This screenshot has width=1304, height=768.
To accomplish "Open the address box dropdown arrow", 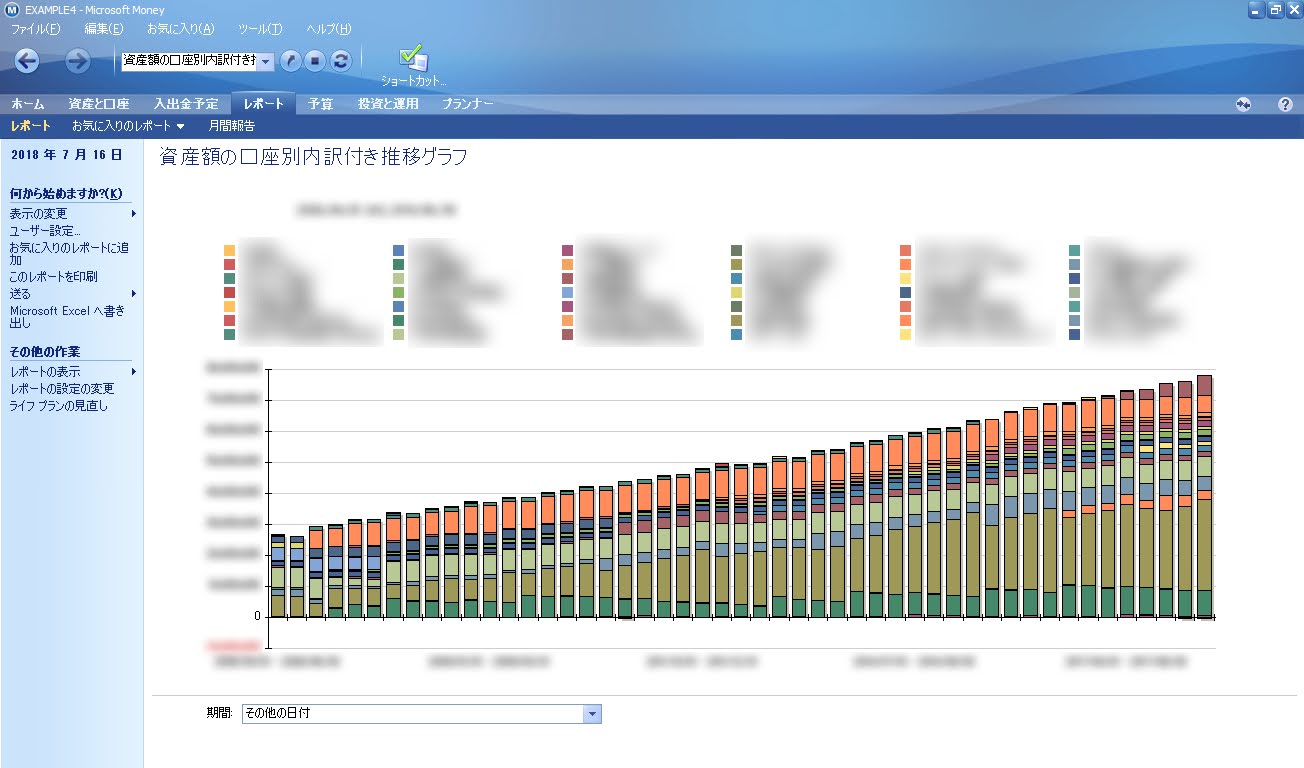I will (x=265, y=62).
